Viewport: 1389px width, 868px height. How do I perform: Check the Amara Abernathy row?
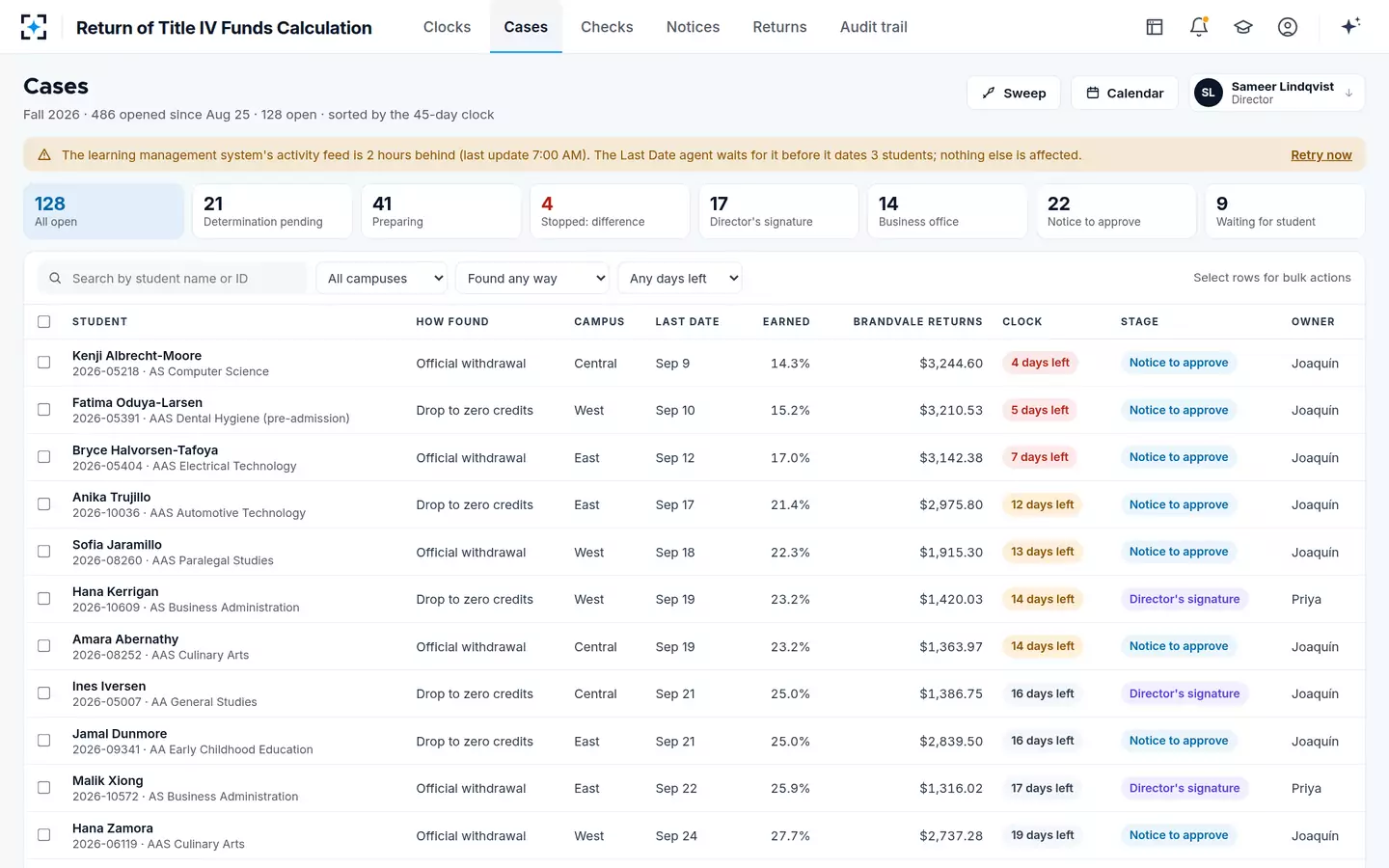coord(43,646)
